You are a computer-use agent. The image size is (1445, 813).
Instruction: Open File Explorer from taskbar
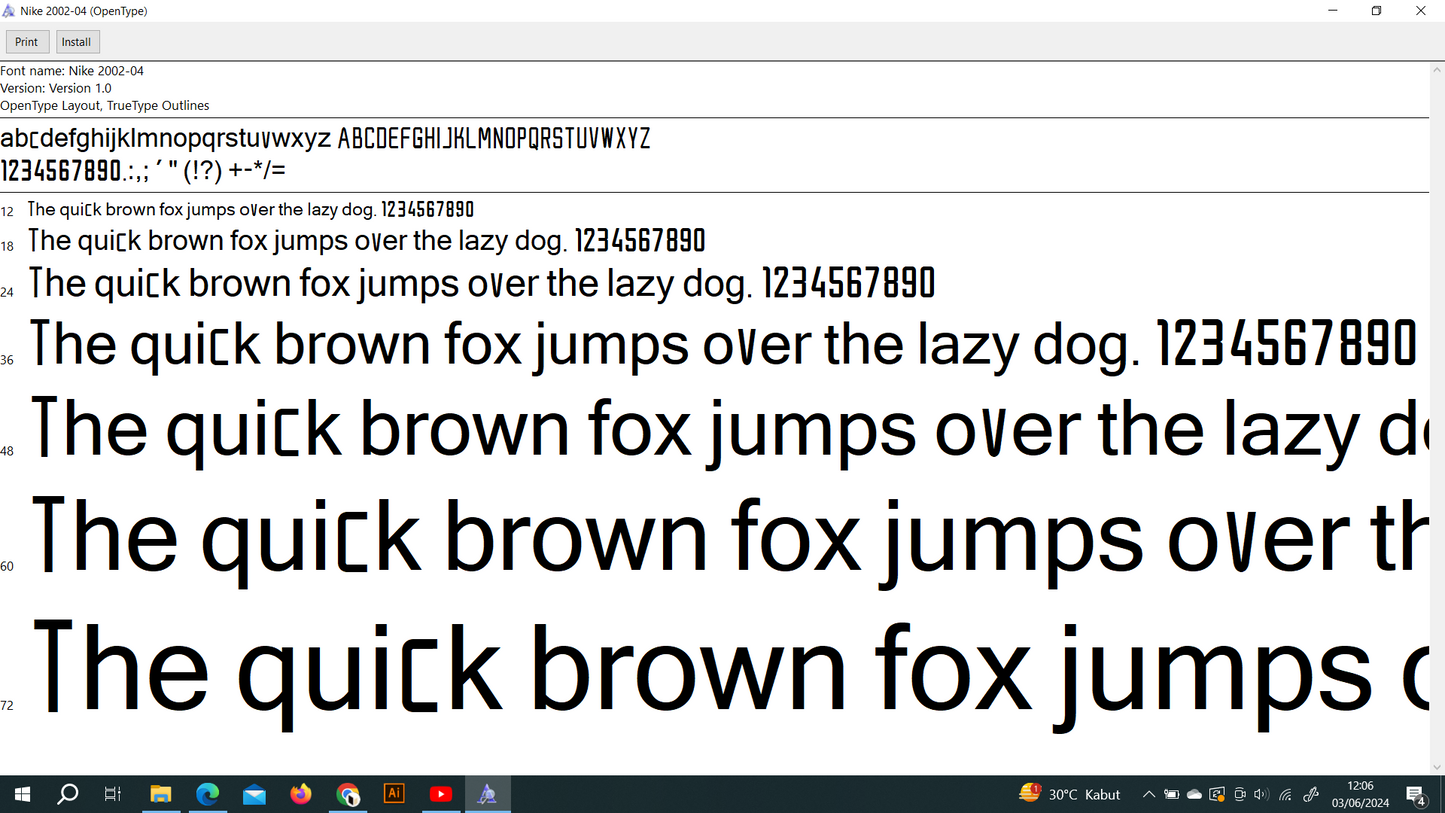tap(161, 794)
